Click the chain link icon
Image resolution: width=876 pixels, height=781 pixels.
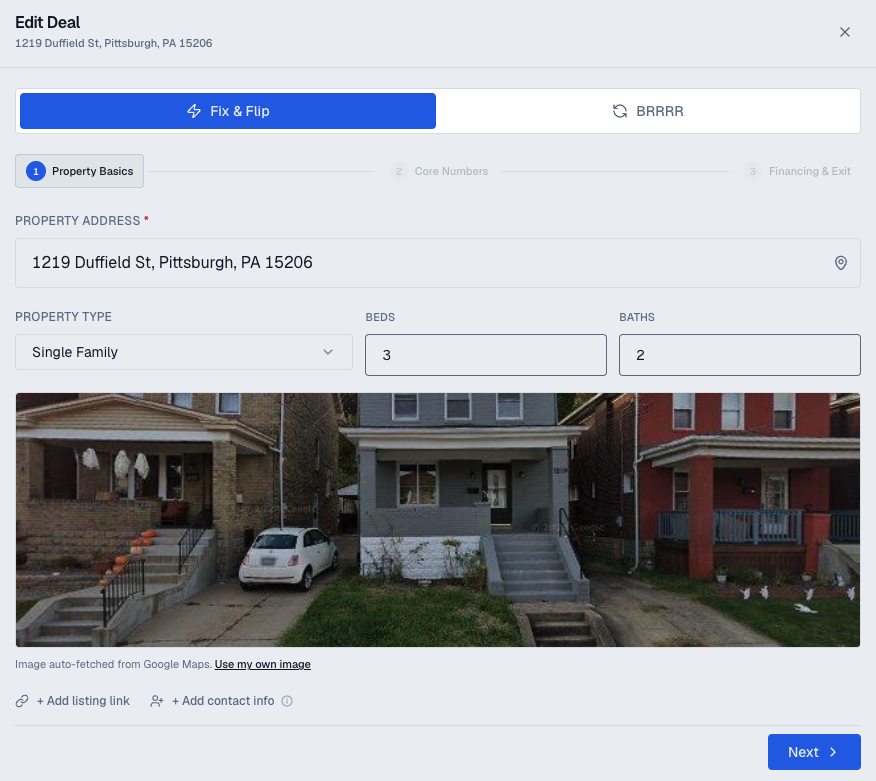(22, 701)
